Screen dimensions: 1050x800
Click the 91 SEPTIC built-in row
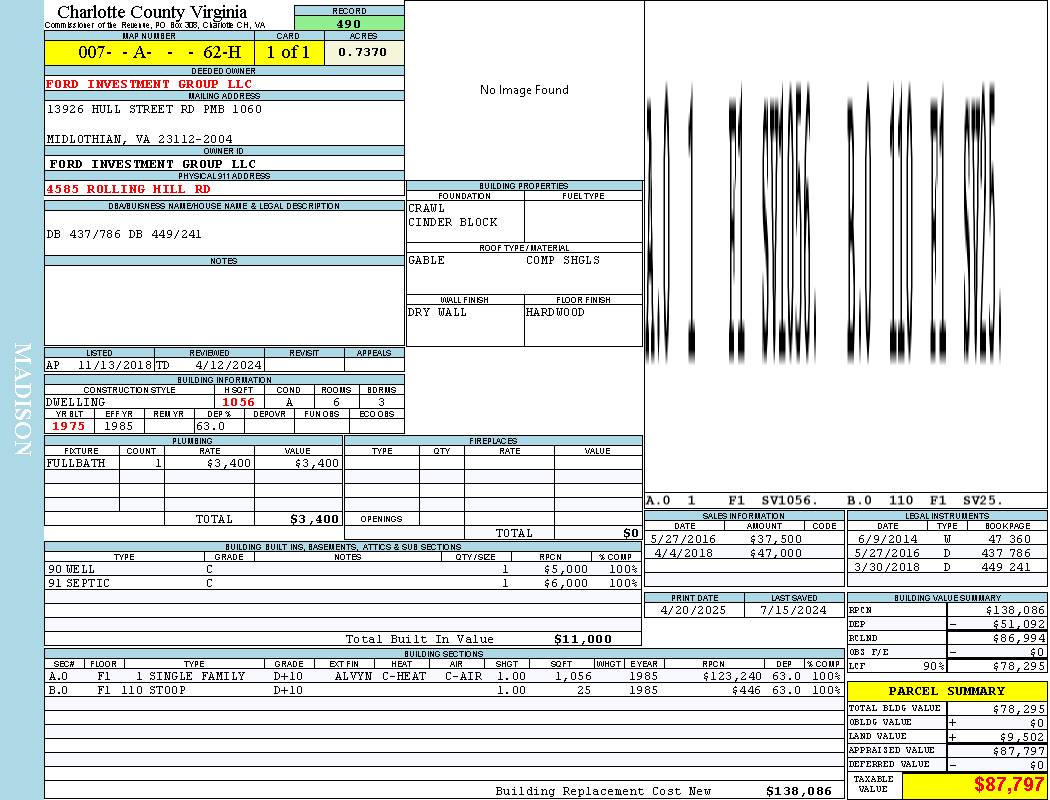pos(343,584)
